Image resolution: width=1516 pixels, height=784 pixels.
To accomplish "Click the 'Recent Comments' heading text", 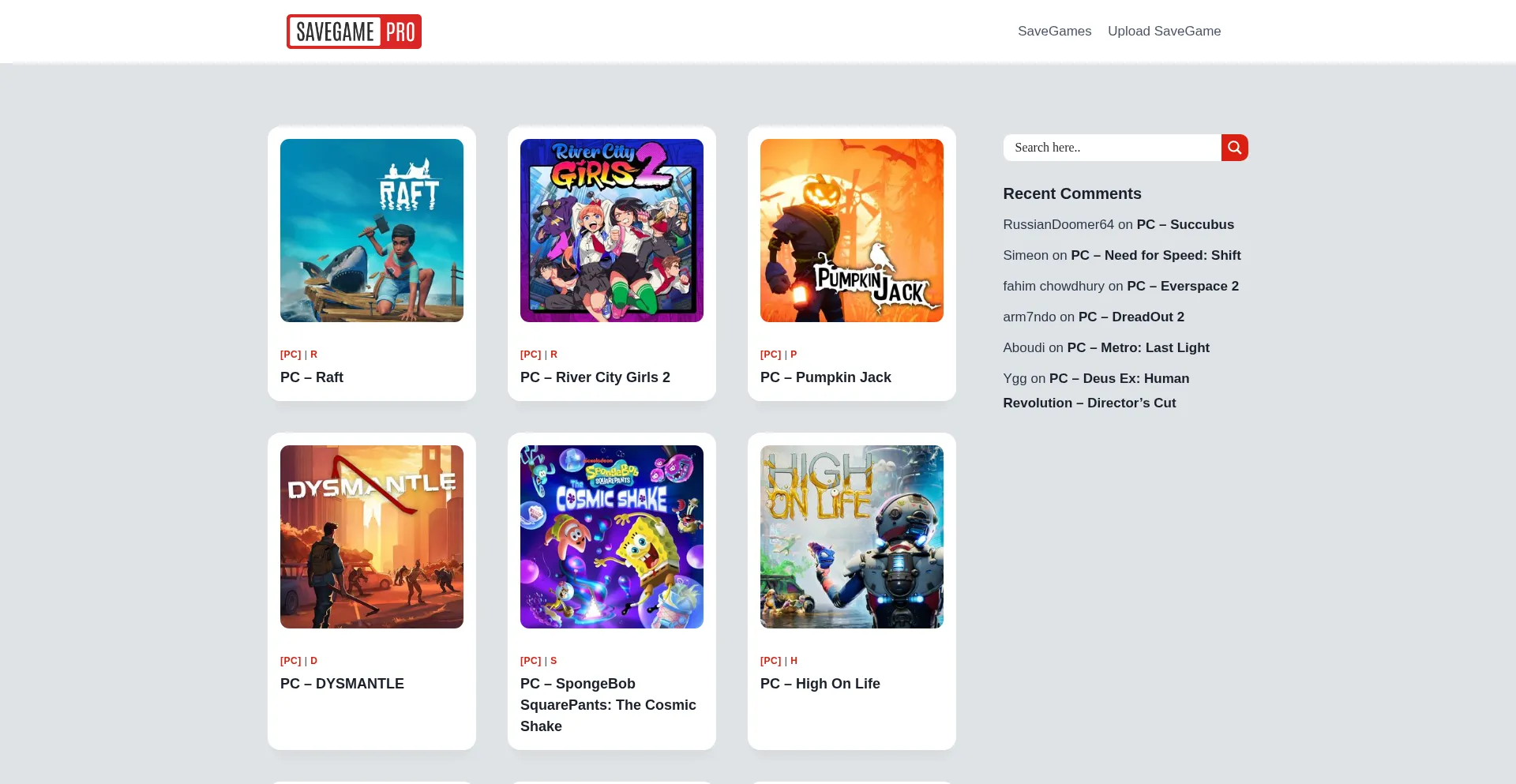I will click(x=1072, y=193).
